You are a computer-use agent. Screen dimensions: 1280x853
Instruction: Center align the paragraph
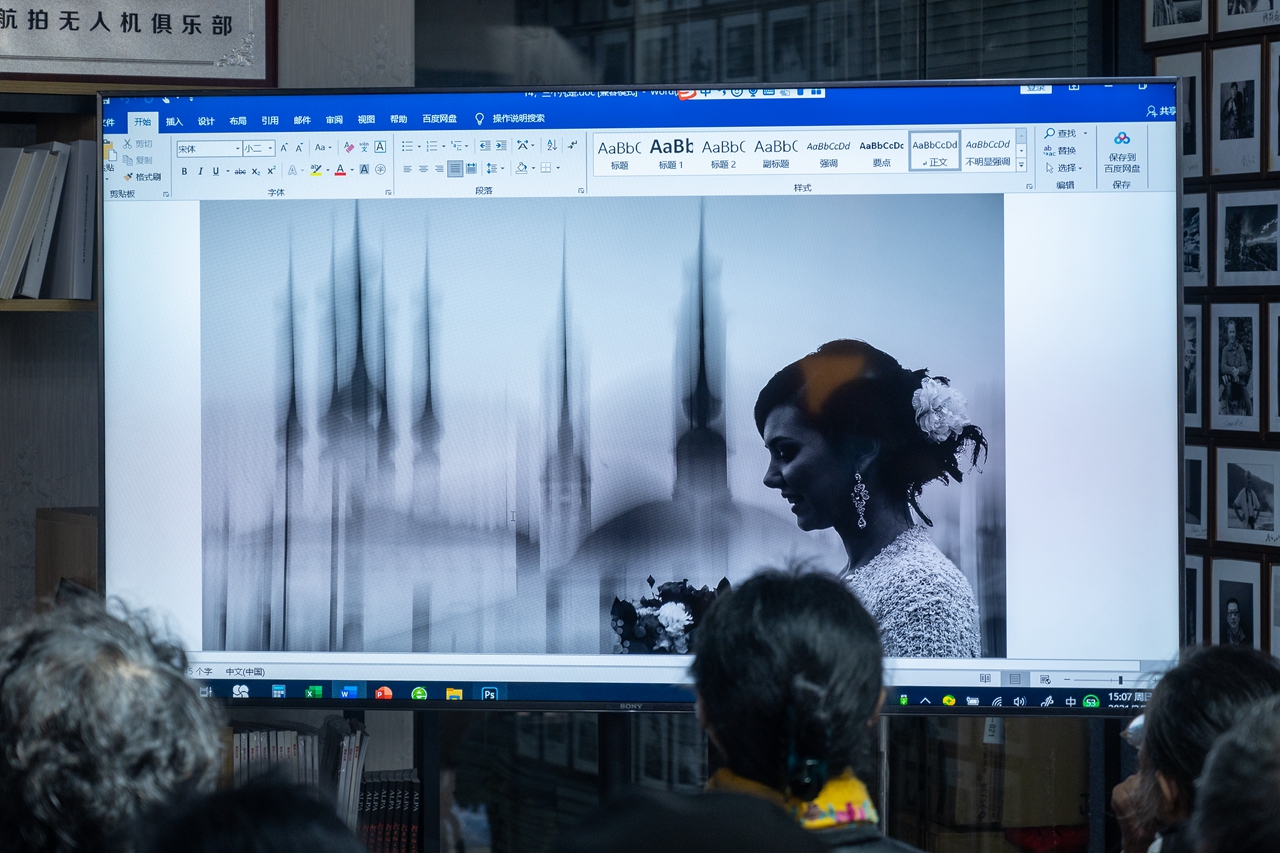(423, 169)
